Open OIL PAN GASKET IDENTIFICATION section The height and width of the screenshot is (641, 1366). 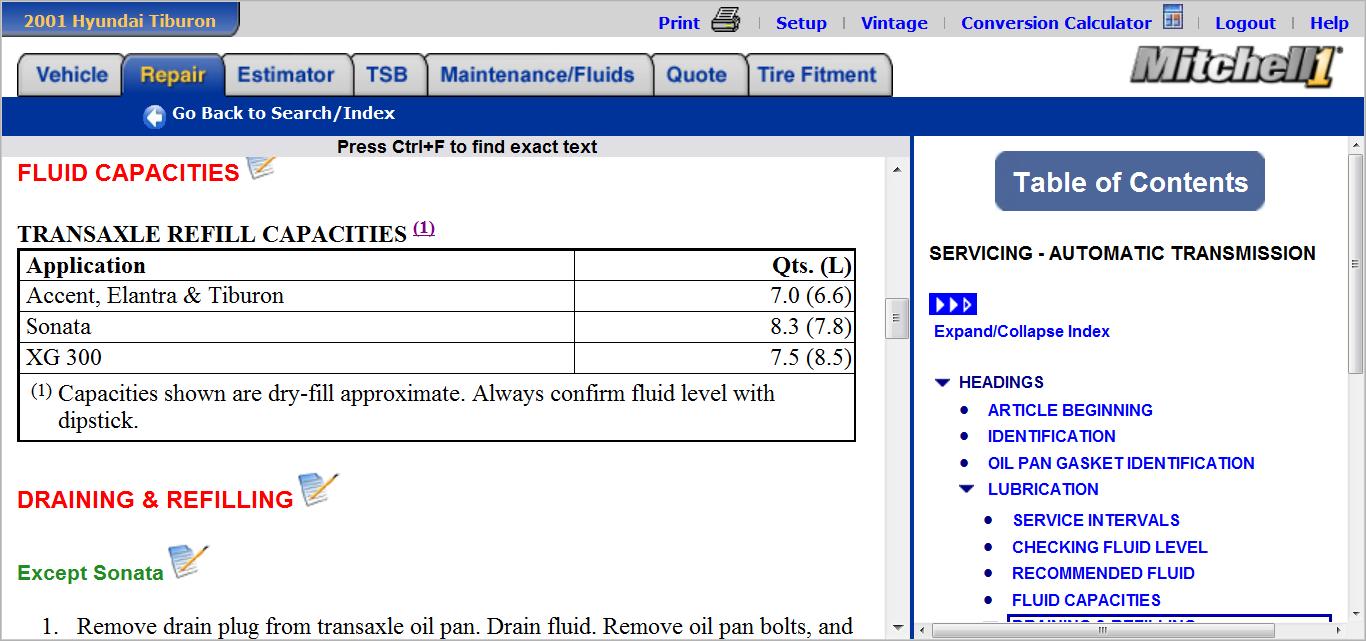(x=1121, y=463)
